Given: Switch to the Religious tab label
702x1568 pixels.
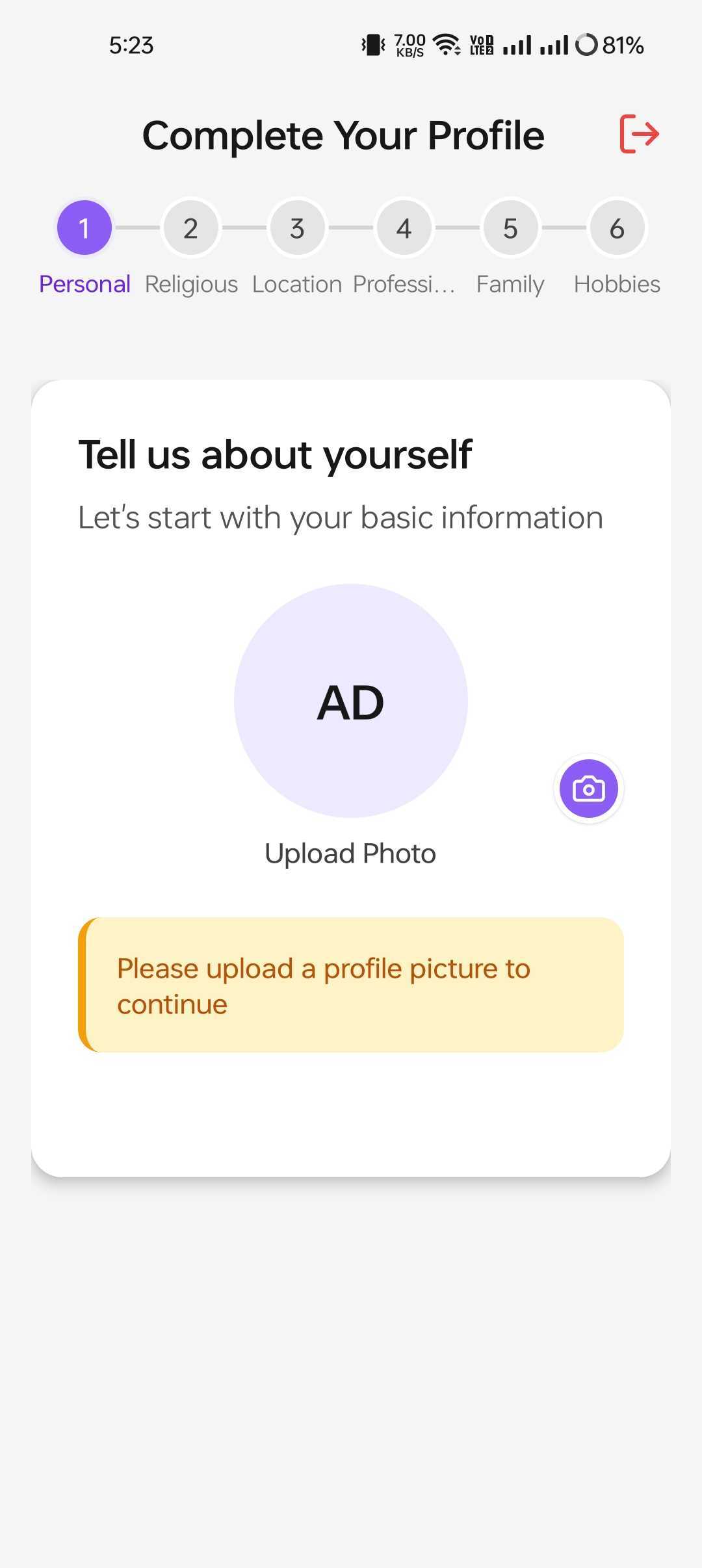Looking at the screenshot, I should click(x=191, y=284).
